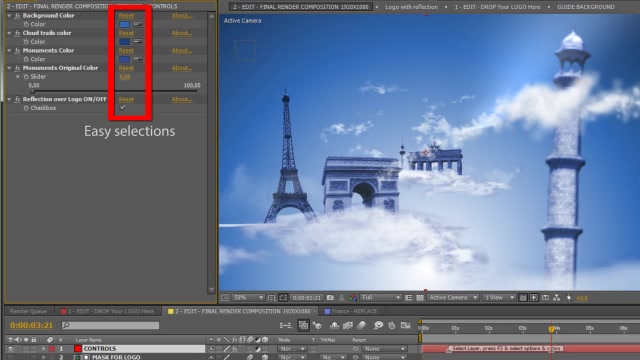
Task: Toggle the region of interest icon
Action: (409, 298)
